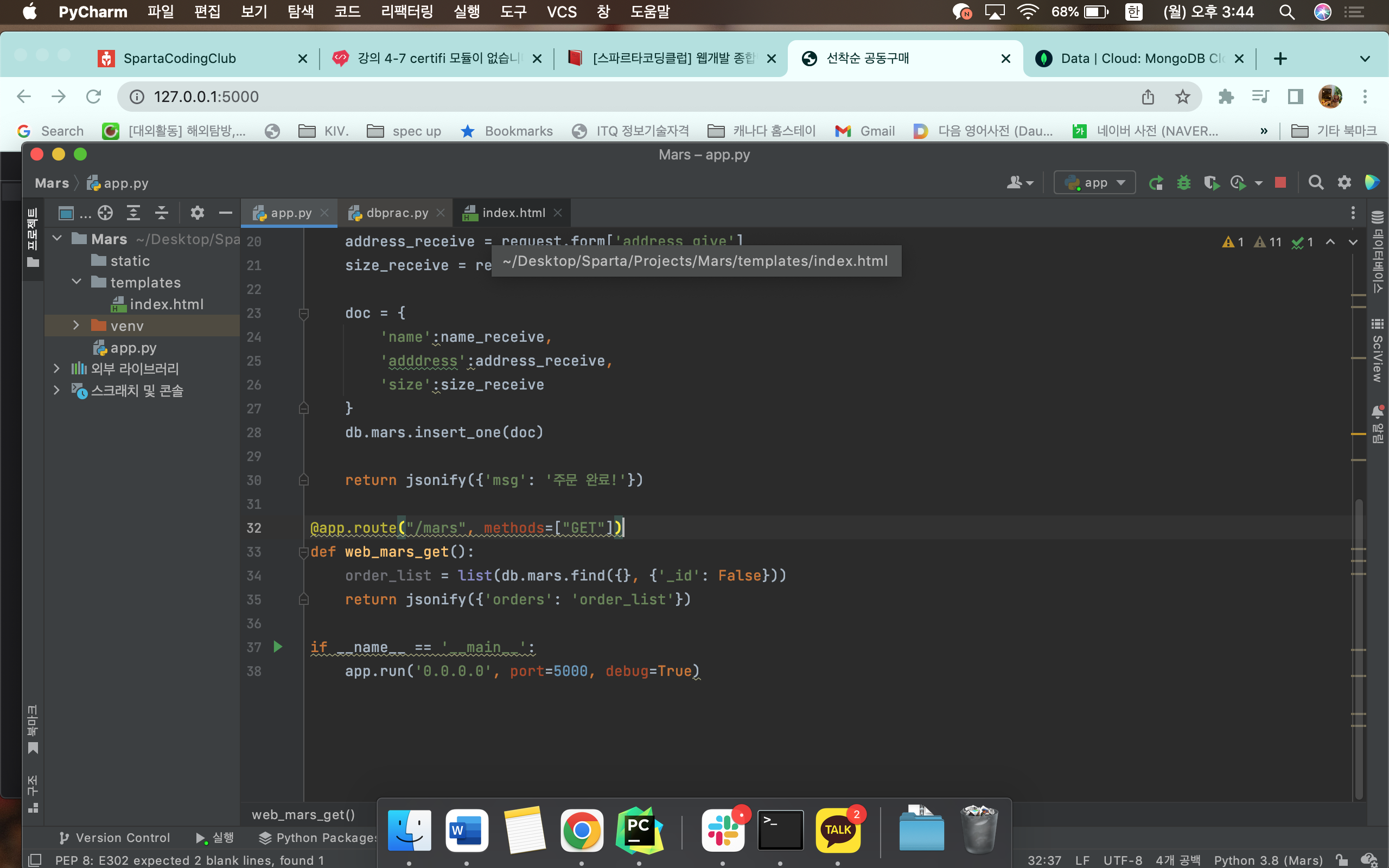
Task: Toggle Chrome side panel
Action: [x=1296, y=97]
